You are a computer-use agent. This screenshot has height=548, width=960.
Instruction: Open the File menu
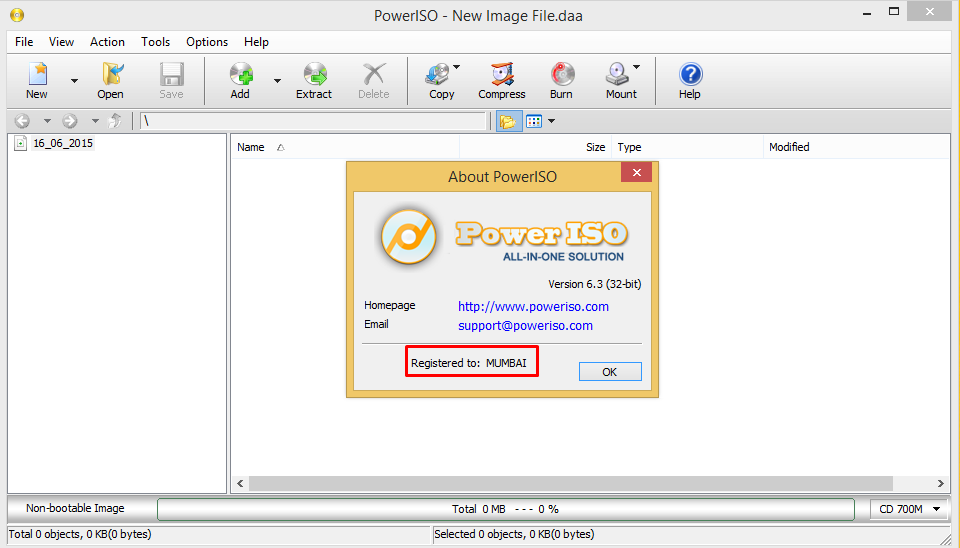coord(24,42)
